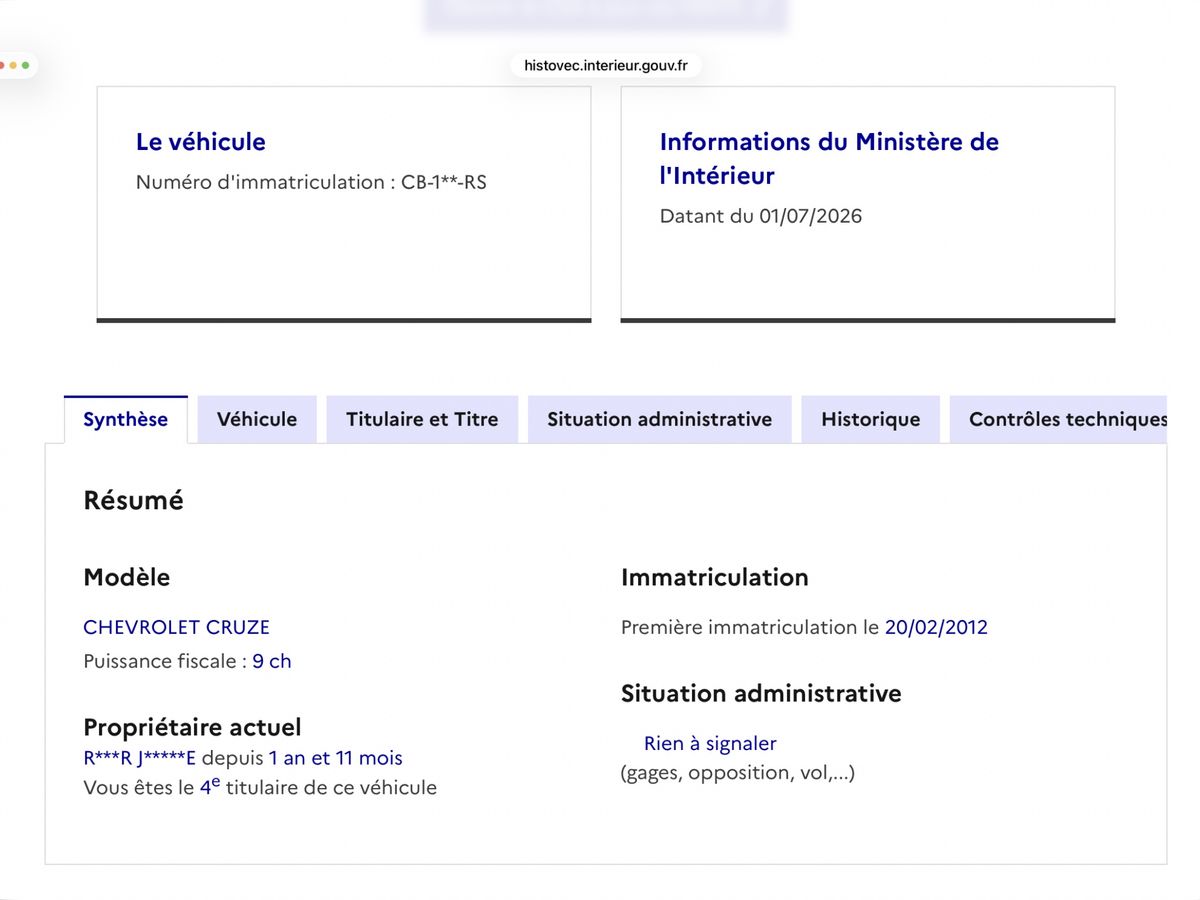
Task: Open the Titulaire et Titre tab
Action: pyautogui.click(x=422, y=419)
